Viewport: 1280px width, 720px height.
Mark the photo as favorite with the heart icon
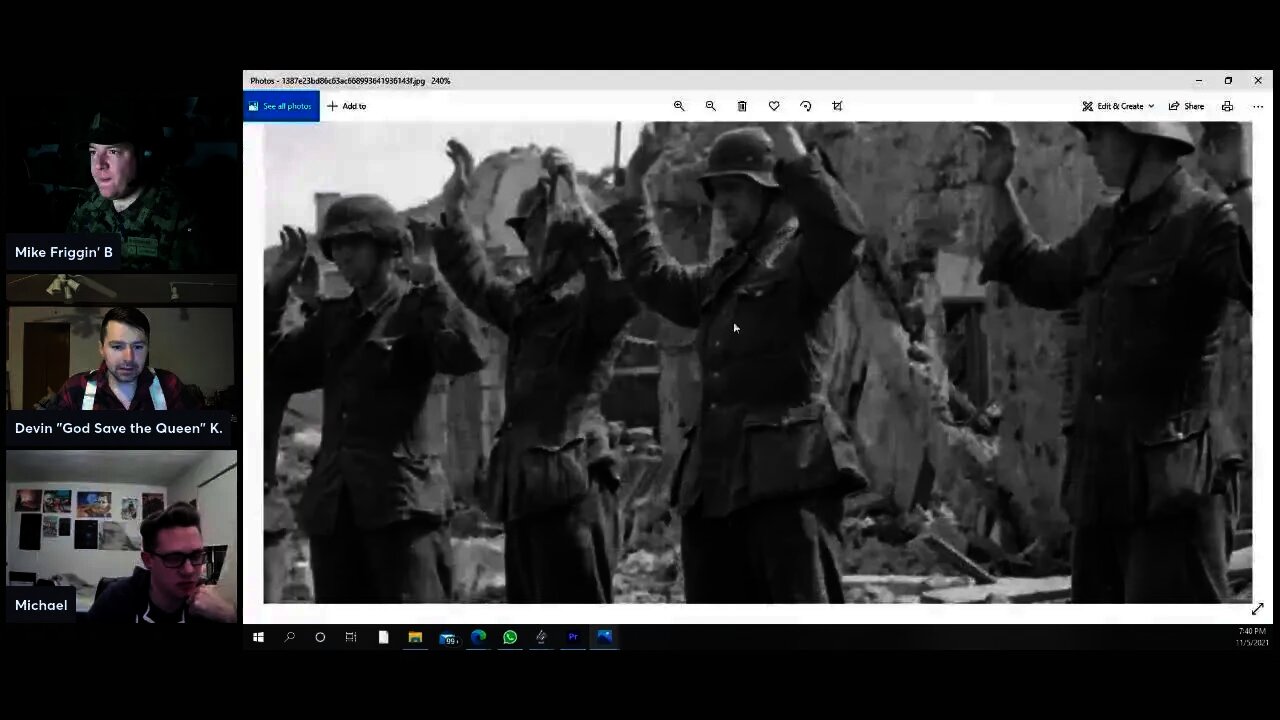pyautogui.click(x=774, y=106)
